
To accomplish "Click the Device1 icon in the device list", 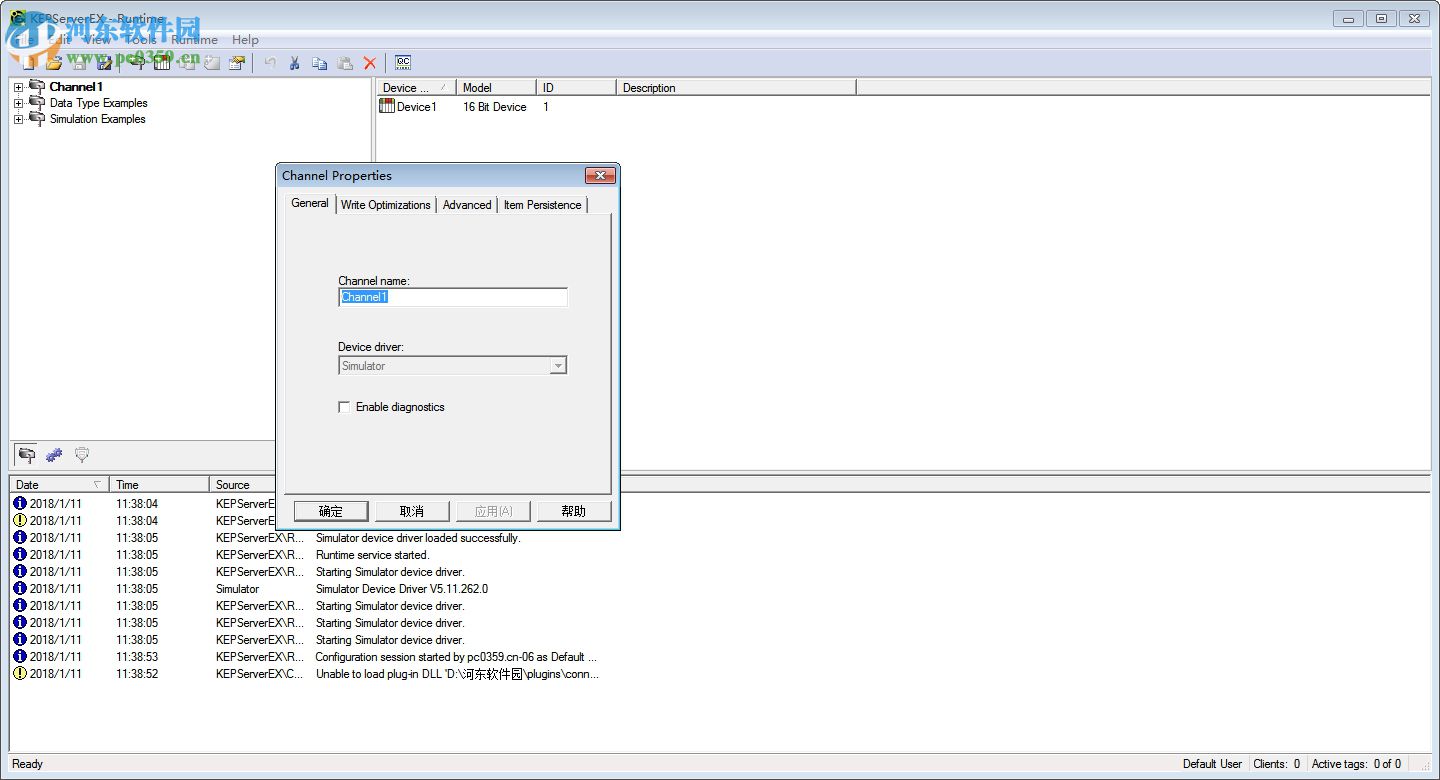I will pos(387,106).
